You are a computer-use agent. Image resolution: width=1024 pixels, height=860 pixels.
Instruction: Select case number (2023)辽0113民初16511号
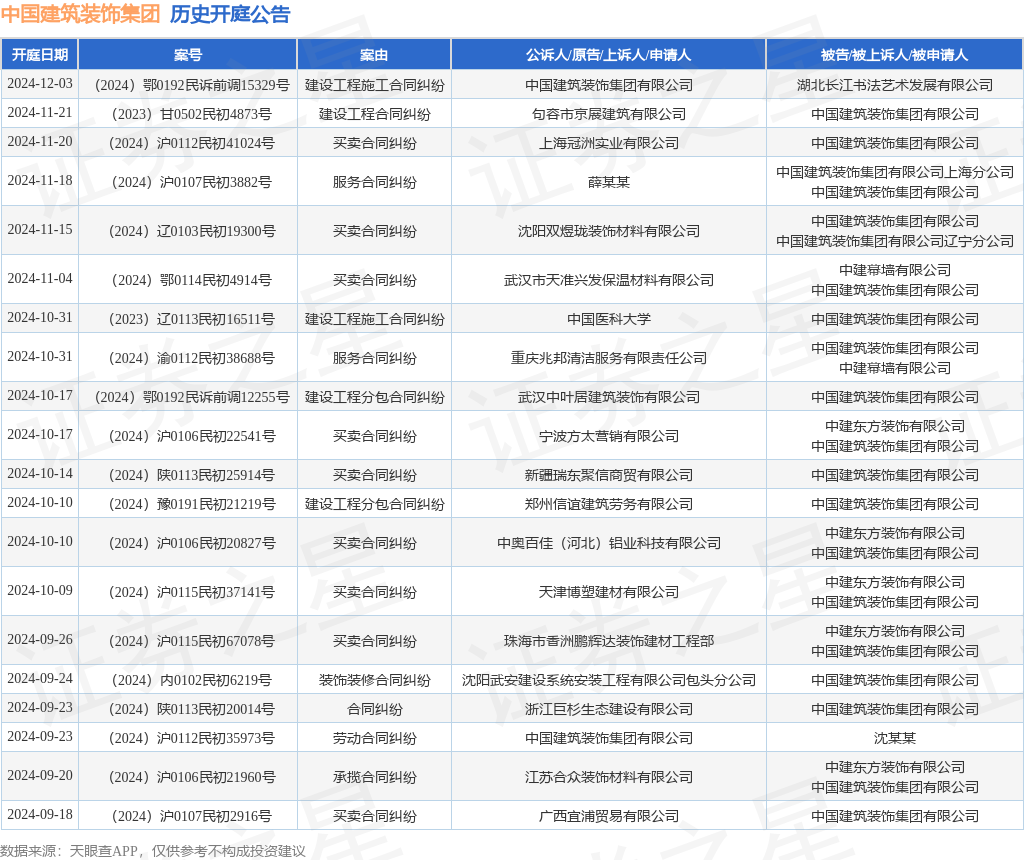coord(188,319)
